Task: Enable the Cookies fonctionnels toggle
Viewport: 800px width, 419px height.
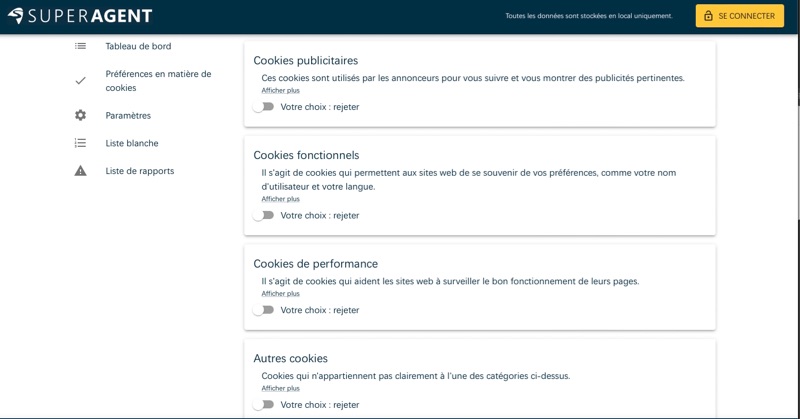Action: [x=263, y=215]
